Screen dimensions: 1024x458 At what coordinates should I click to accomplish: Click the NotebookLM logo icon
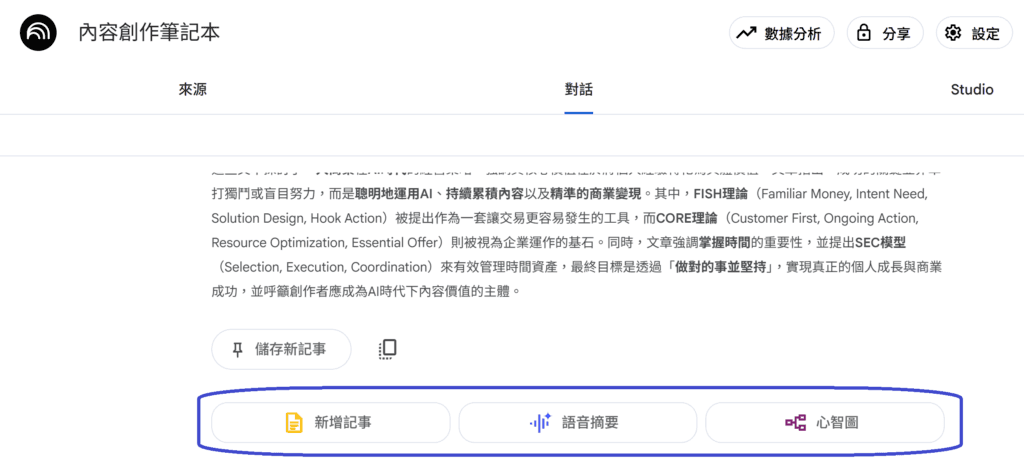coord(40,33)
